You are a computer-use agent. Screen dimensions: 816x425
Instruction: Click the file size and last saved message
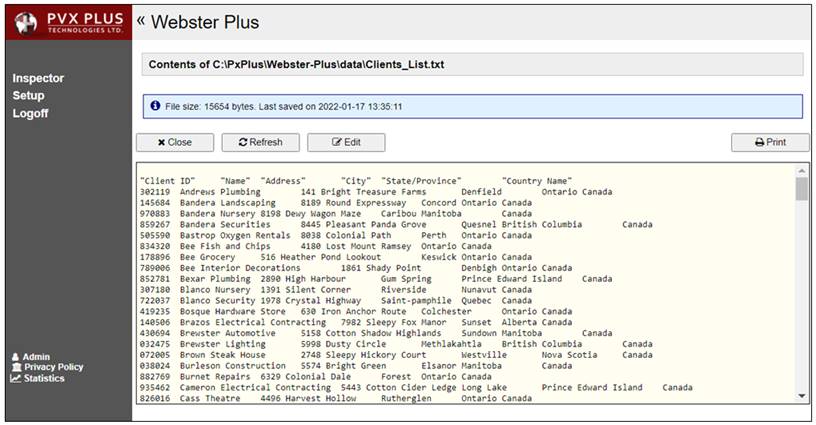coord(284,107)
